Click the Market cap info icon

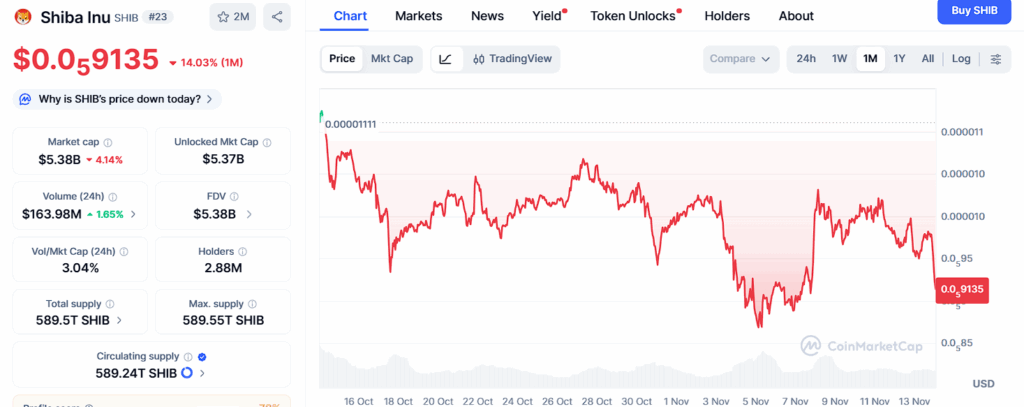(x=108, y=143)
